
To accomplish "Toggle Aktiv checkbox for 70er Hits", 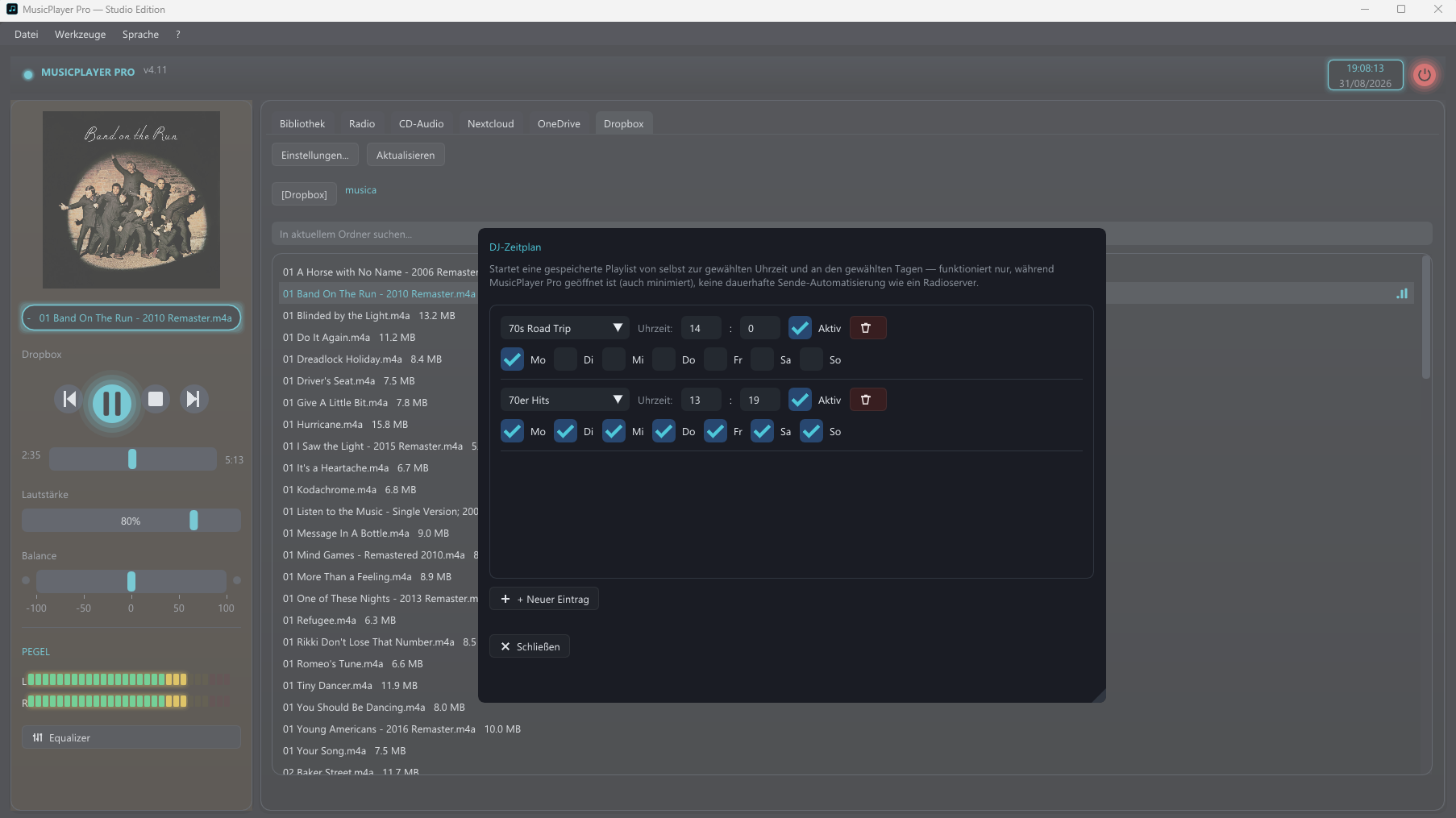I will point(800,400).
